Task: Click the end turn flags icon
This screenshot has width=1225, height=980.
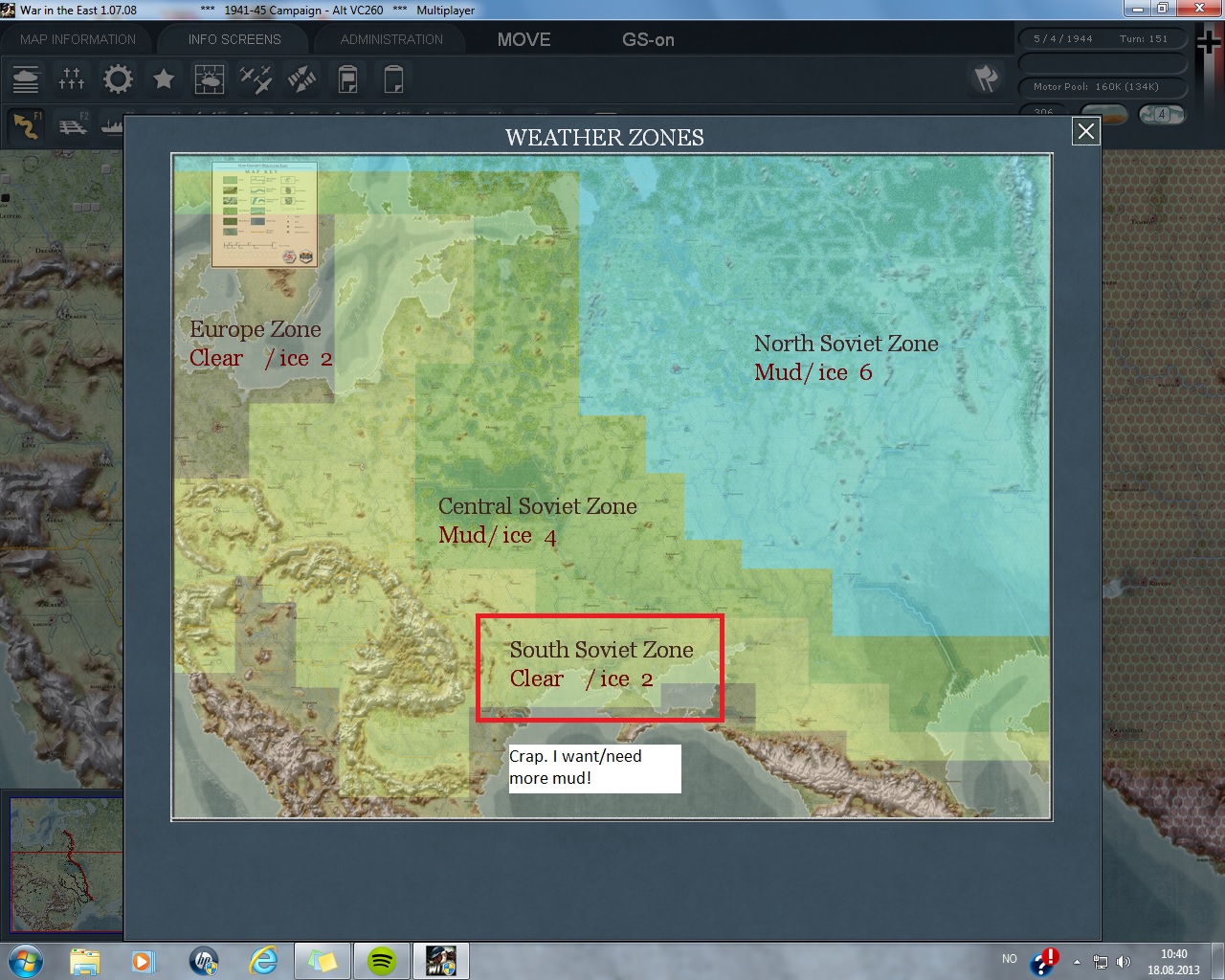Action: 987,78
